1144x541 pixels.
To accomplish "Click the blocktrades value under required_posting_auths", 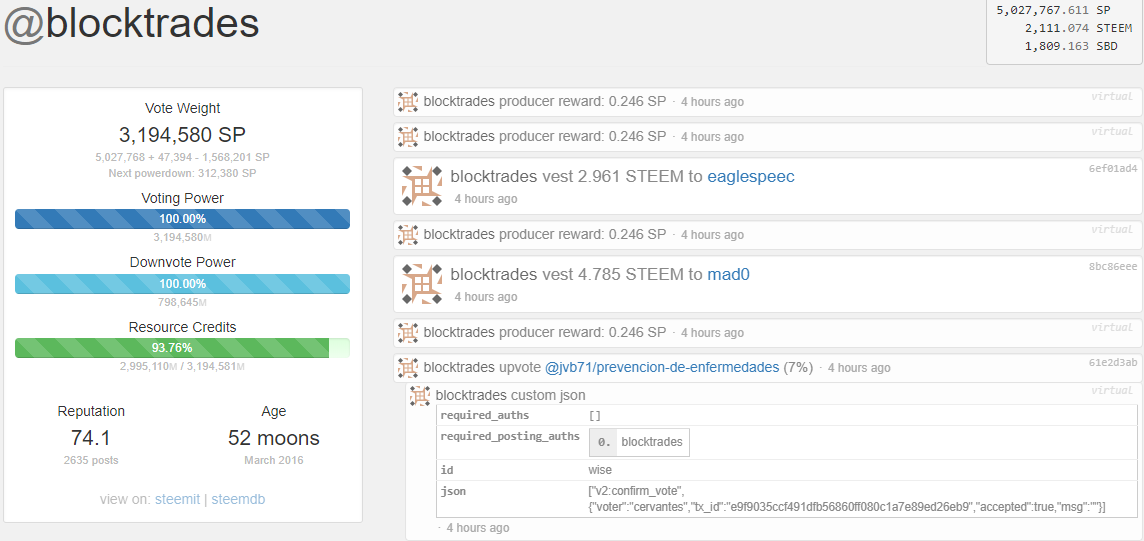I will pos(652,442).
